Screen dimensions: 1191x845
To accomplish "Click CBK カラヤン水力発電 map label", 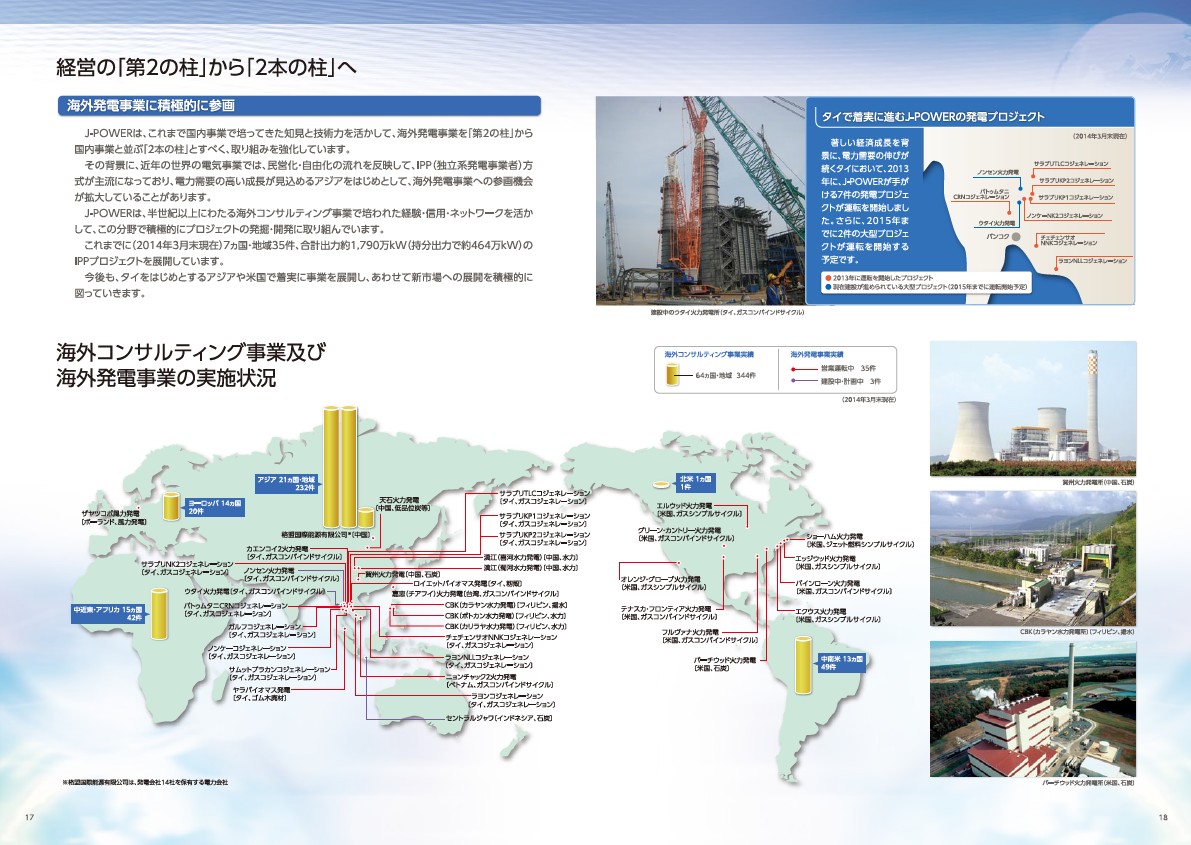I will pos(506,606).
